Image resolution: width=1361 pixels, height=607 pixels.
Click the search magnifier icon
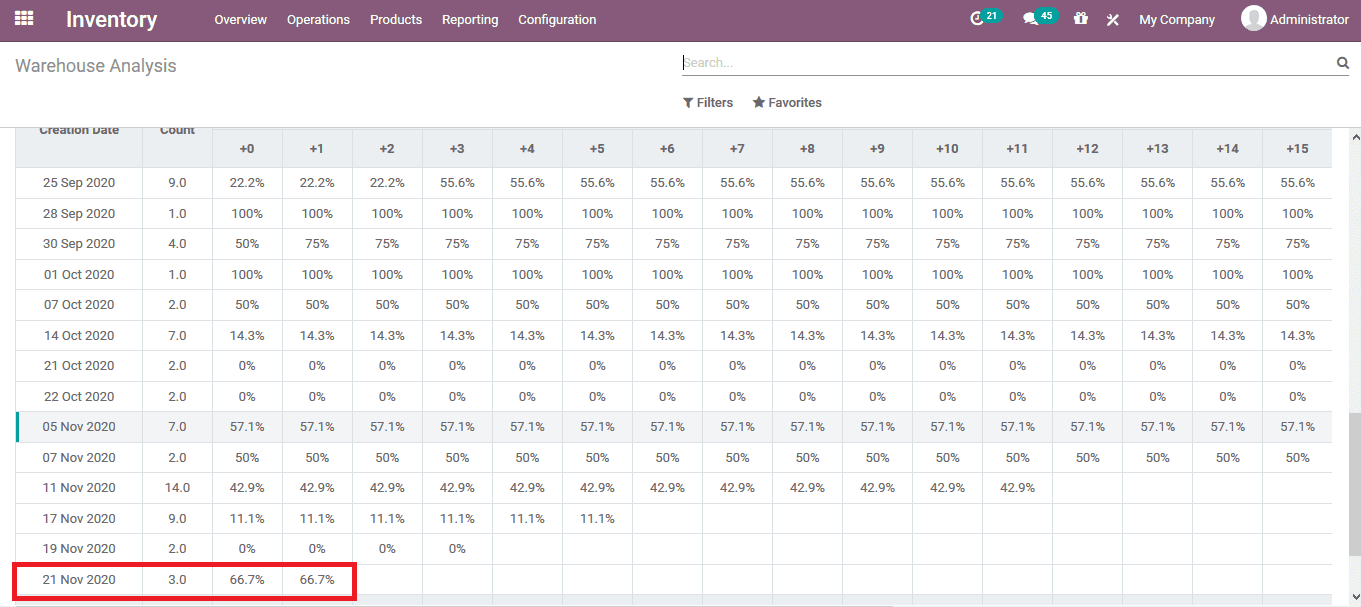[x=1343, y=63]
